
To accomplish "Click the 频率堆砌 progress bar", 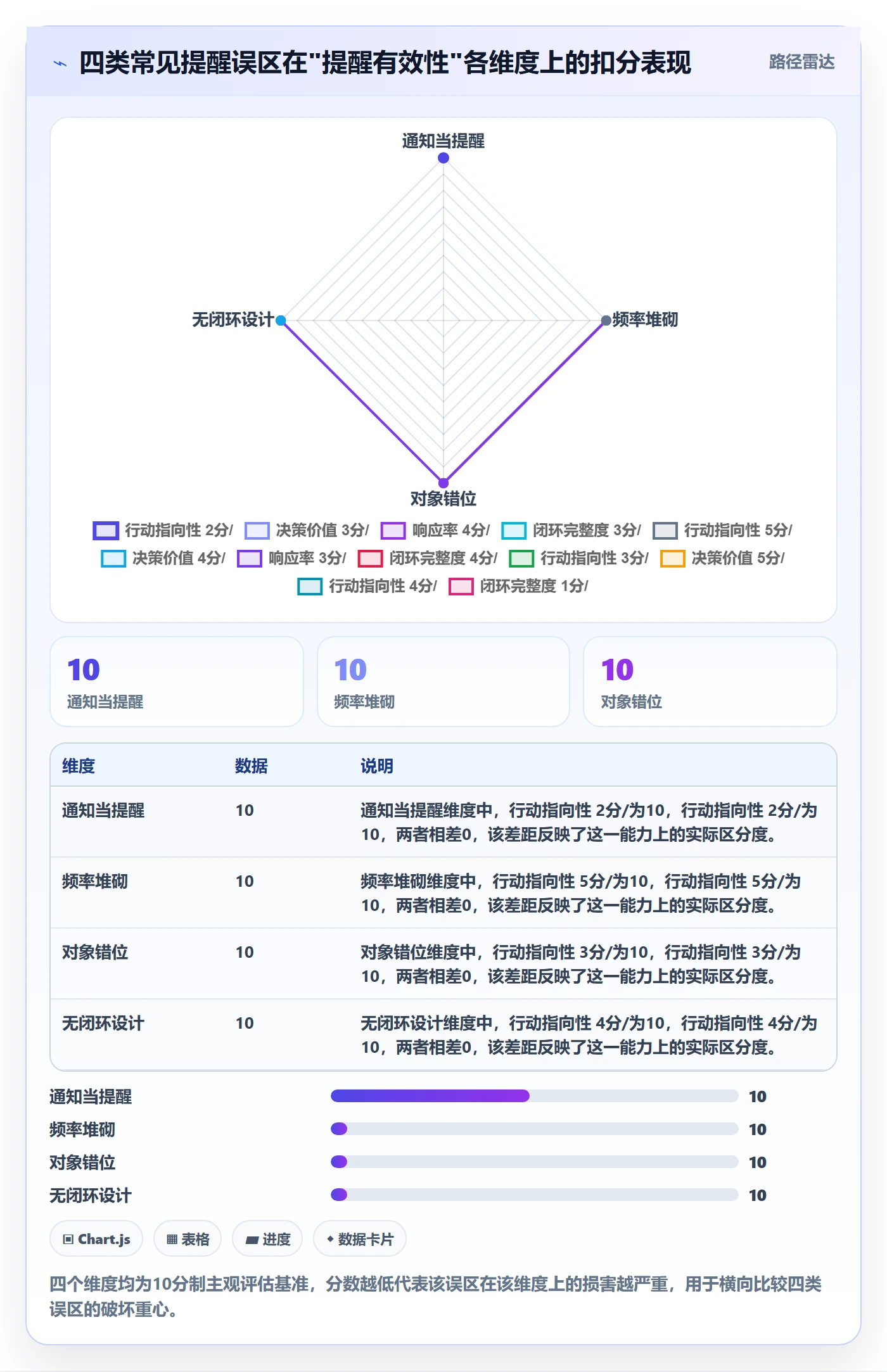I will click(x=535, y=1129).
